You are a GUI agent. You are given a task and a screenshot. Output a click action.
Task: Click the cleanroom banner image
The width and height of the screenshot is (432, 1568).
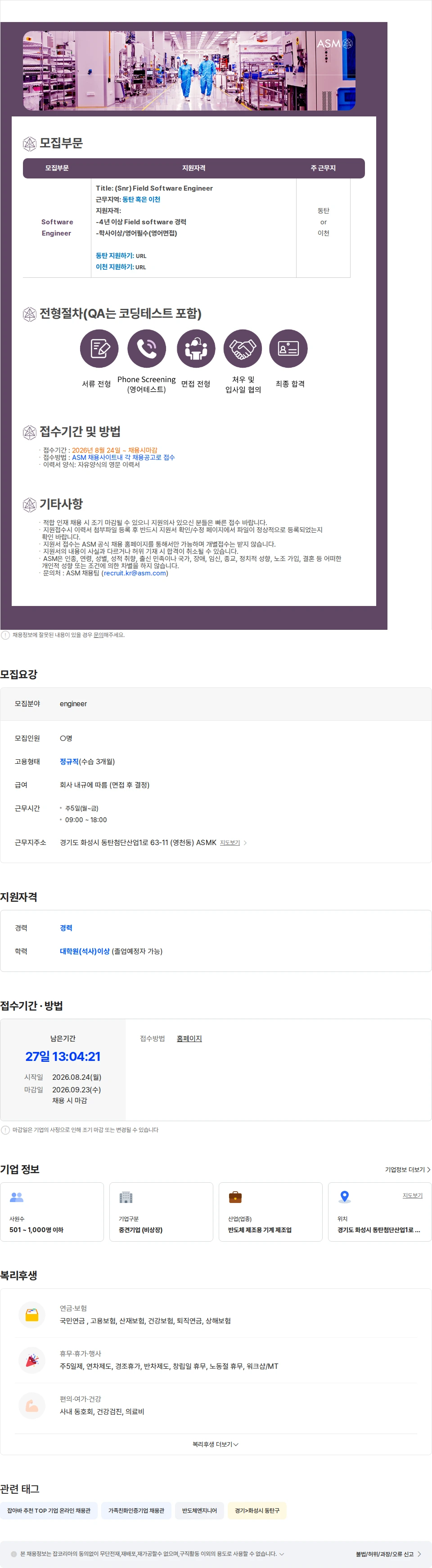[189, 71]
